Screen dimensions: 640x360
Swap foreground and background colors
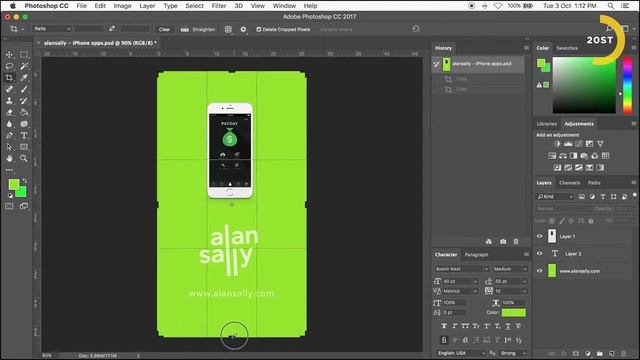coord(25,180)
